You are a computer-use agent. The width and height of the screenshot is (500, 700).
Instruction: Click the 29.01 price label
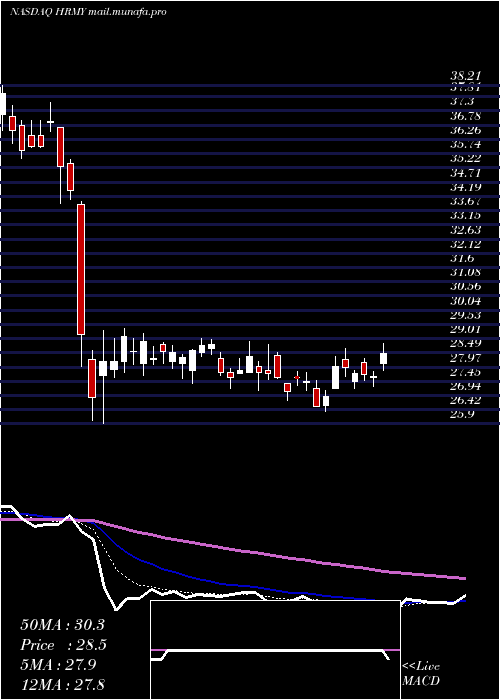click(465, 329)
